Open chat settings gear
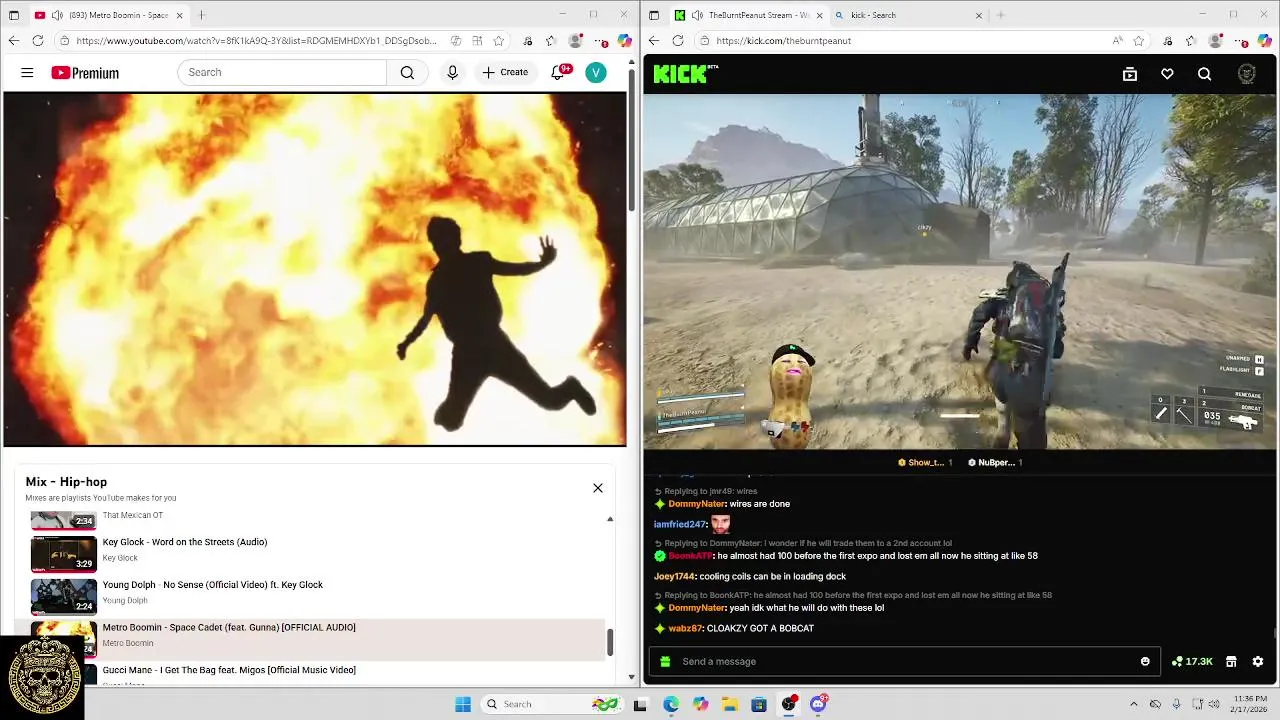 click(x=1258, y=661)
